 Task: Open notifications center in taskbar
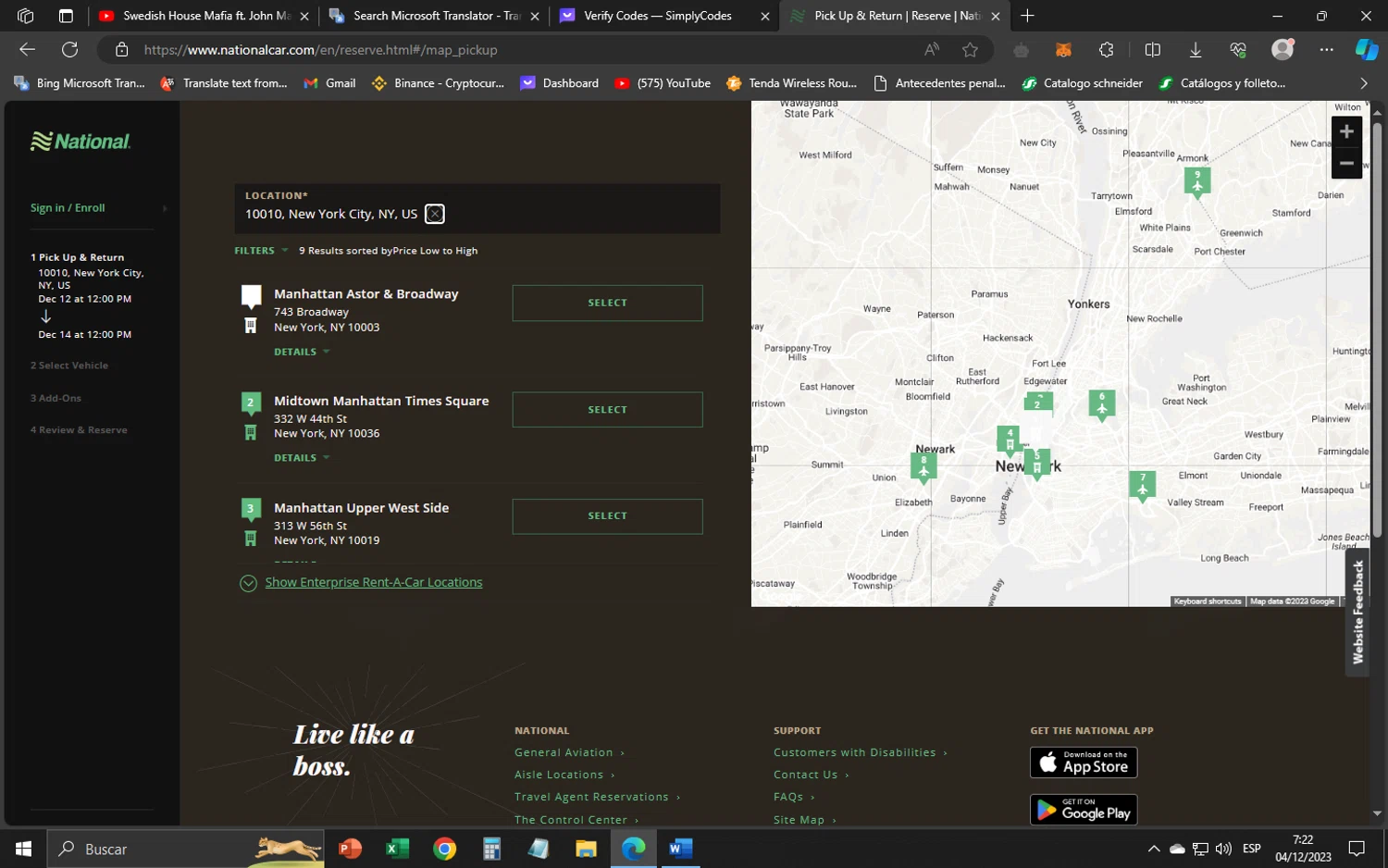(1357, 849)
